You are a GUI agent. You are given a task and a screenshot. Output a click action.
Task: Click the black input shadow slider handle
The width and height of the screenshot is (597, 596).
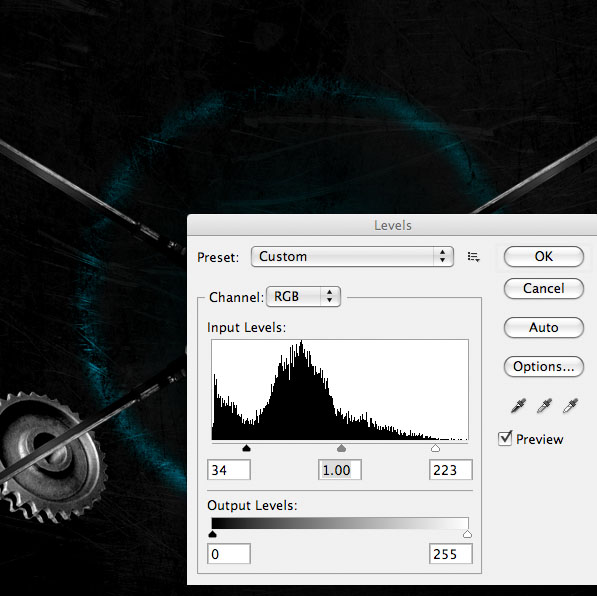[x=246, y=448]
